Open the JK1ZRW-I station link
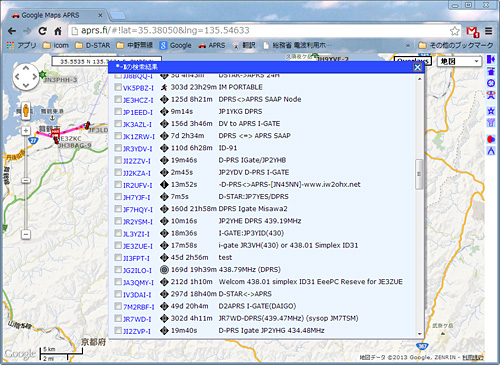The width and height of the screenshot is (500, 365). tap(139, 136)
